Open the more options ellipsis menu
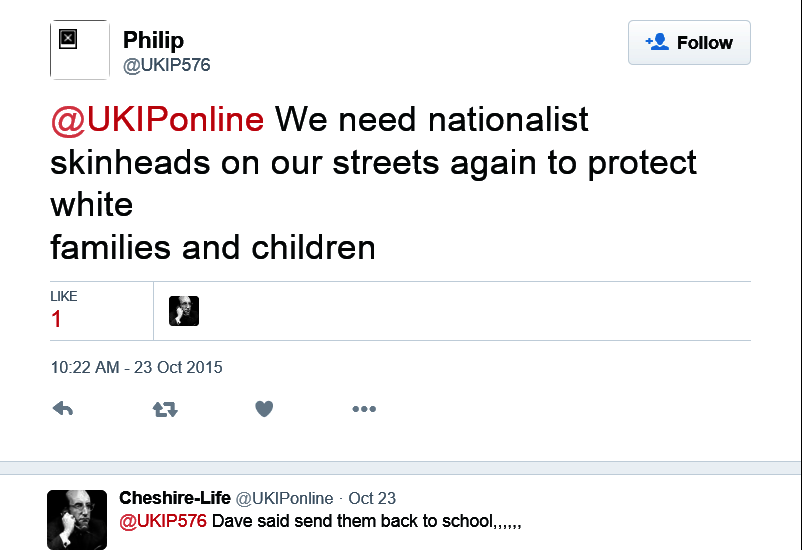802x550 pixels. pyautogui.click(x=364, y=409)
